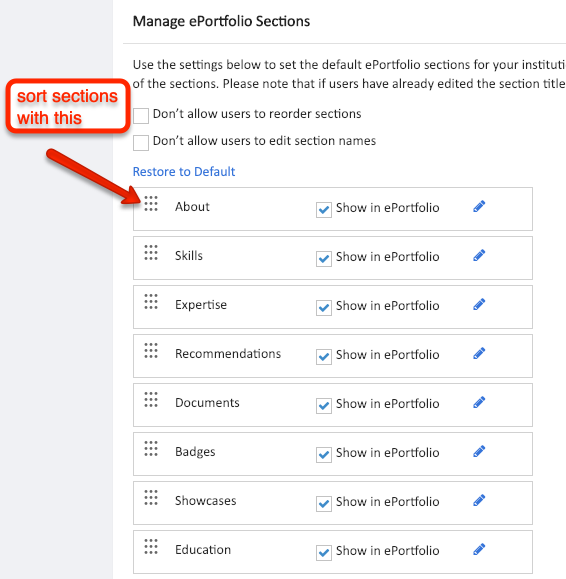The width and height of the screenshot is (566, 579).
Task: Click the Recommendations section label
Action: coord(228,354)
